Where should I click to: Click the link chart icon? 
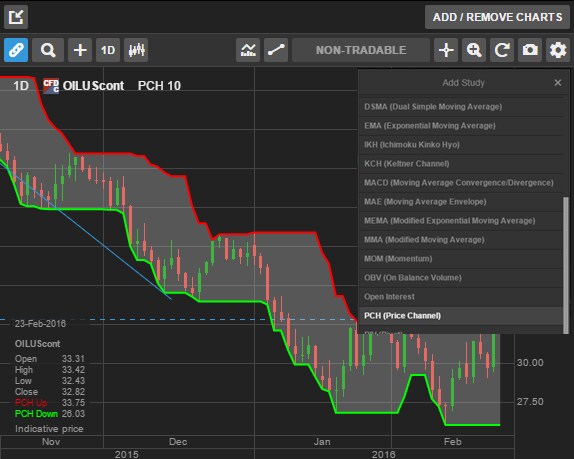(x=16, y=50)
